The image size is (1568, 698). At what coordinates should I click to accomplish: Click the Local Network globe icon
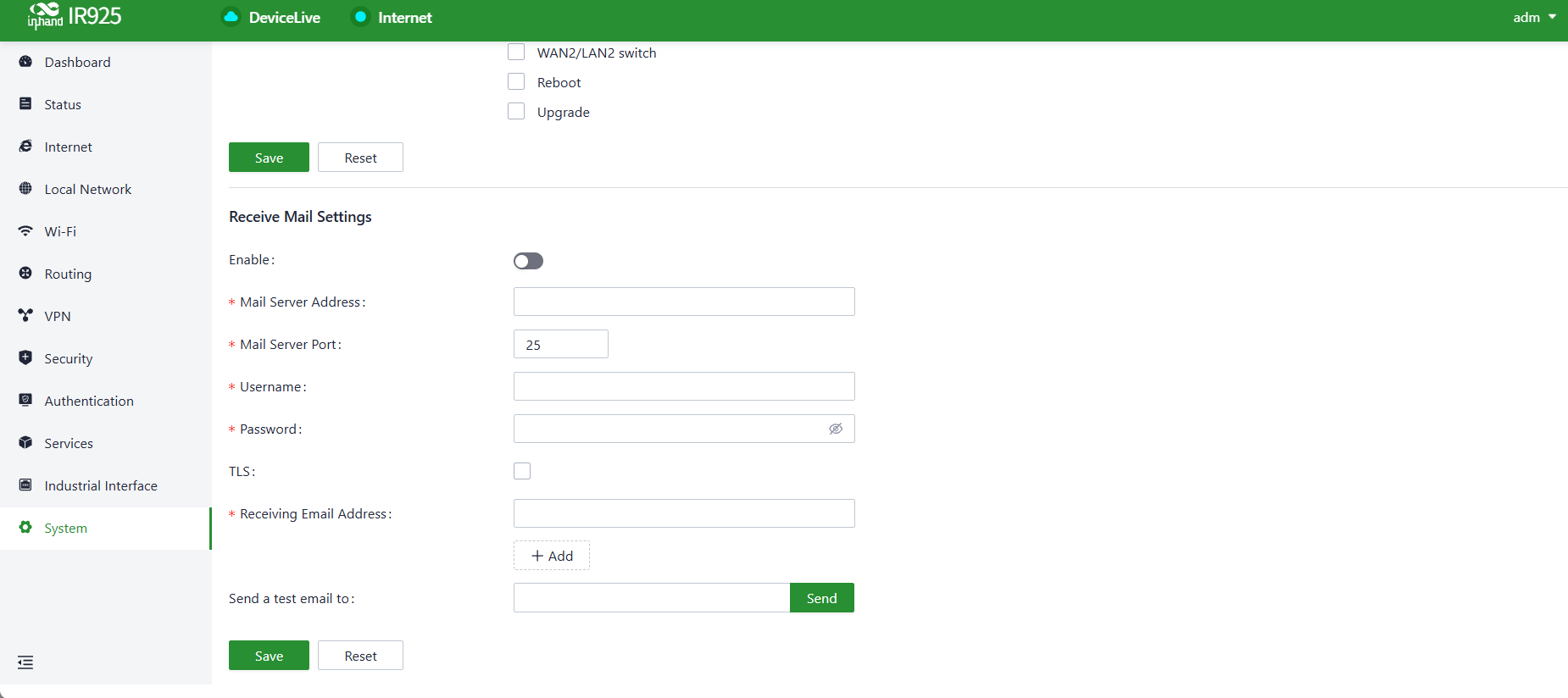pyautogui.click(x=25, y=189)
